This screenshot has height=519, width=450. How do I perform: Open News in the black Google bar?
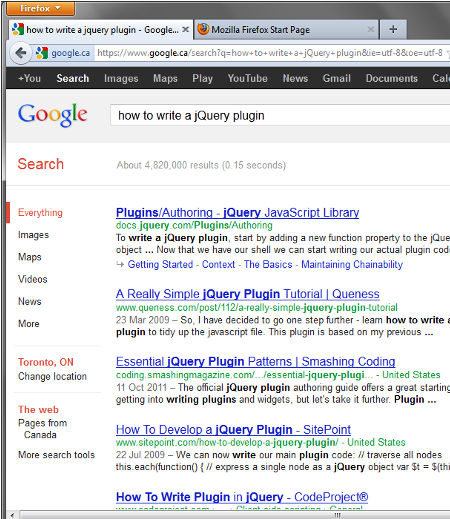coord(295,78)
